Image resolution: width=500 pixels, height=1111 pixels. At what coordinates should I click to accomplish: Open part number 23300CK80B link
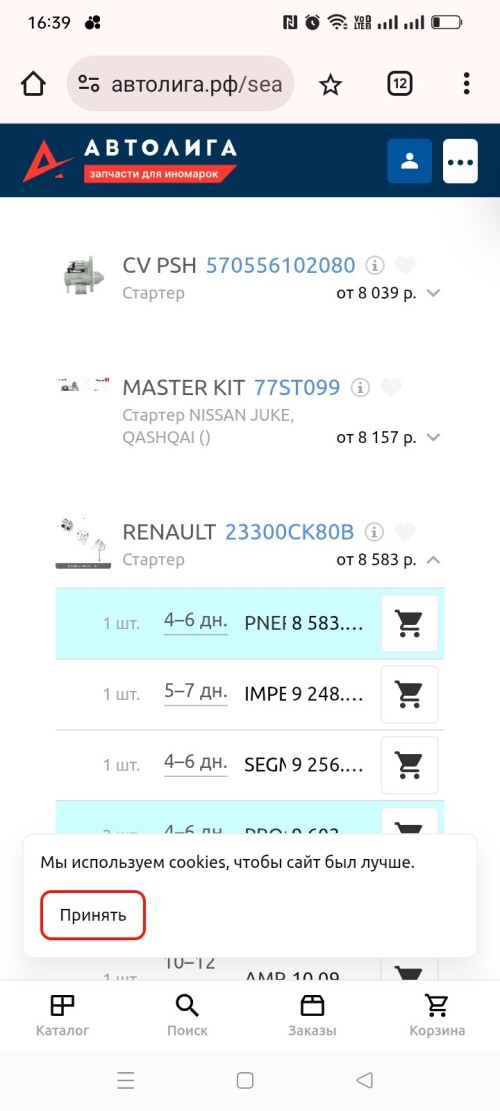(x=289, y=532)
